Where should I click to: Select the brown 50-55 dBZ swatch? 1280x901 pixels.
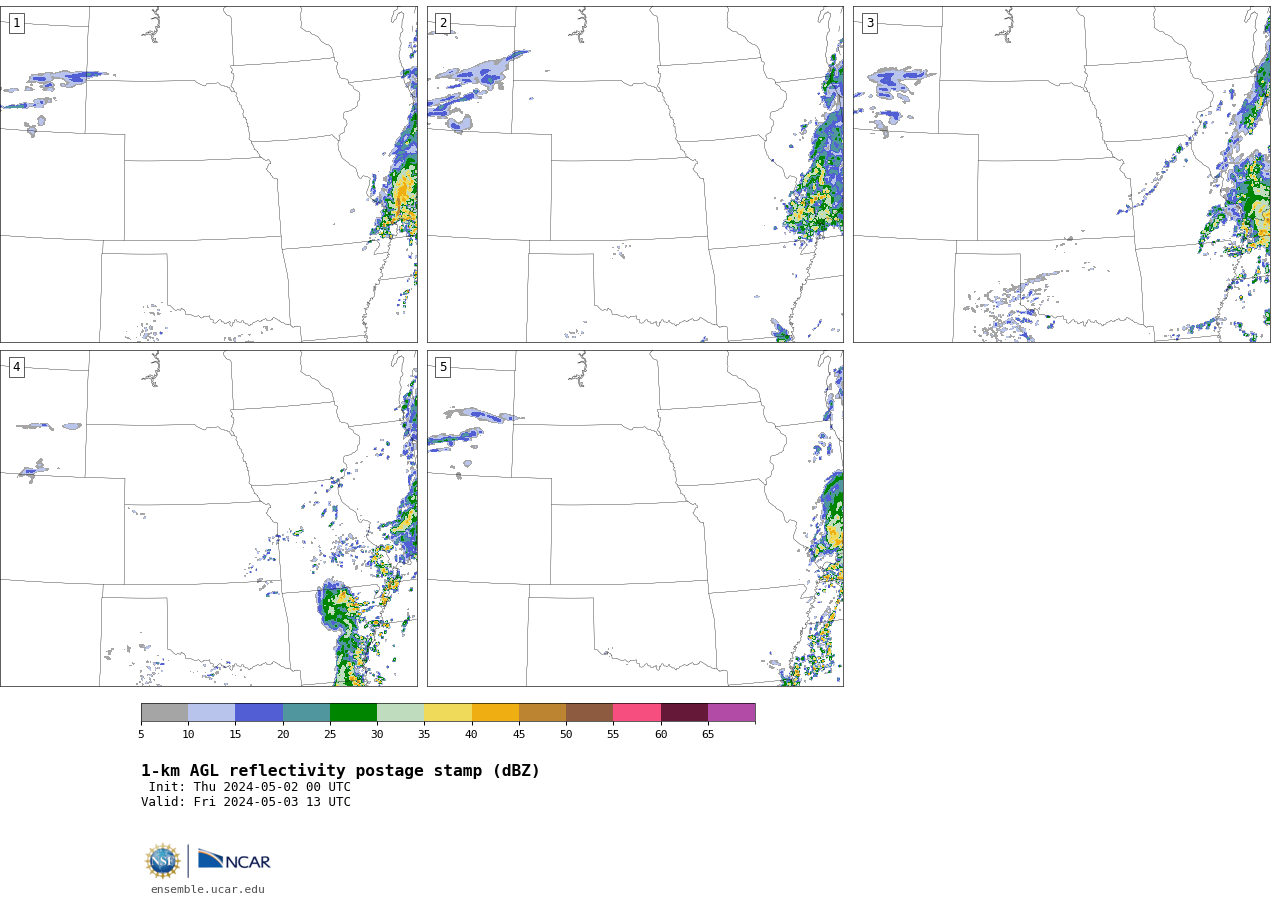point(589,712)
